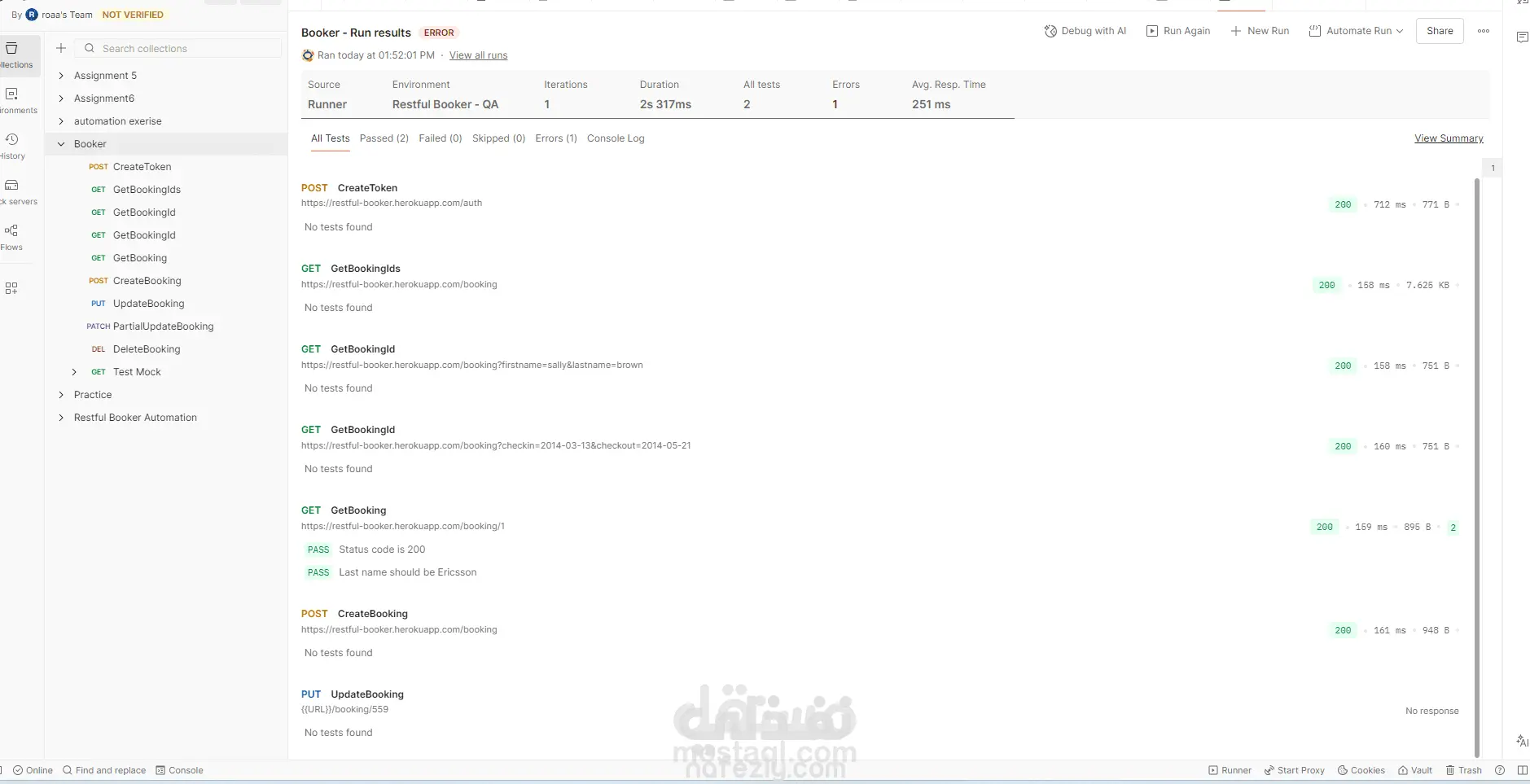The width and height of the screenshot is (1530, 784).
Task: Switch to the Skipped (0) tab
Action: click(499, 138)
